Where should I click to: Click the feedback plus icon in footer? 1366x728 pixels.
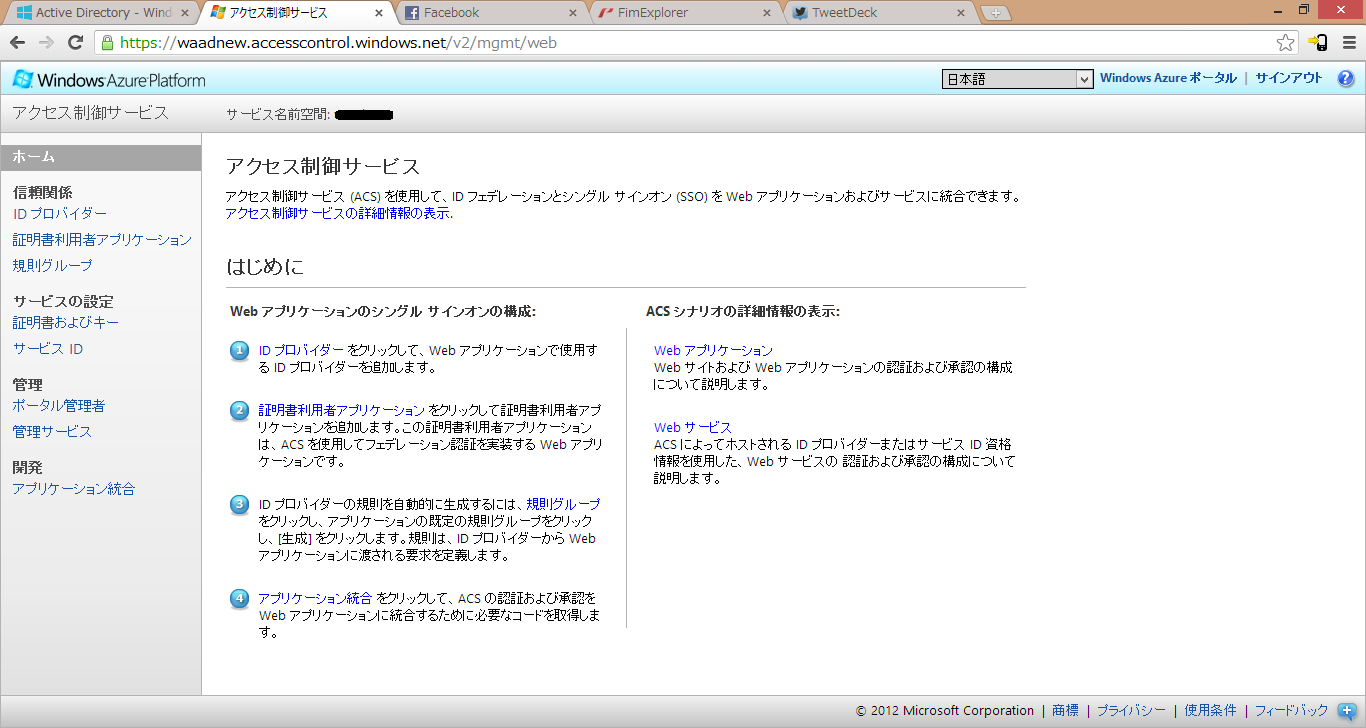[1346, 710]
